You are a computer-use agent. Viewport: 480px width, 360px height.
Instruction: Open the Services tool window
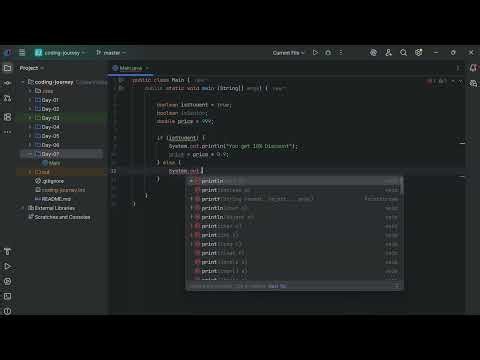[x=7, y=281]
